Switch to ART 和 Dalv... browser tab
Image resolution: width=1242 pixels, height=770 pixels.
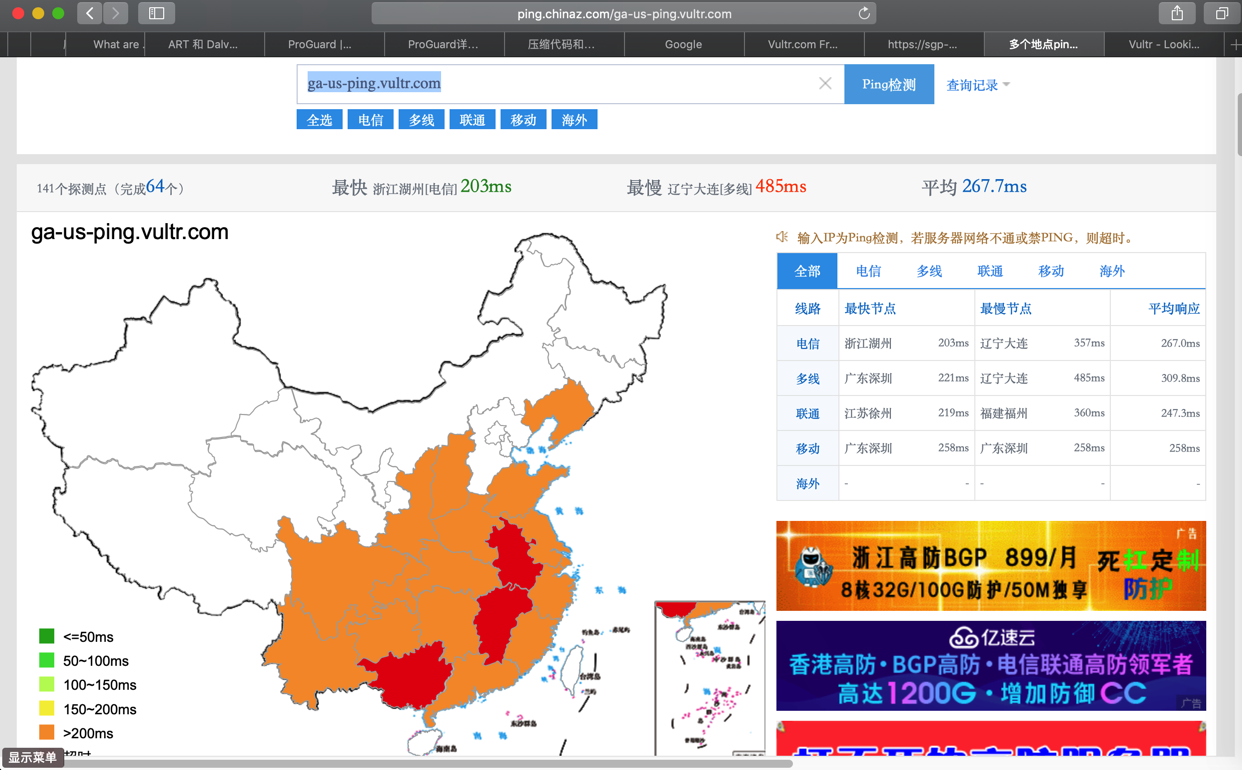click(204, 44)
